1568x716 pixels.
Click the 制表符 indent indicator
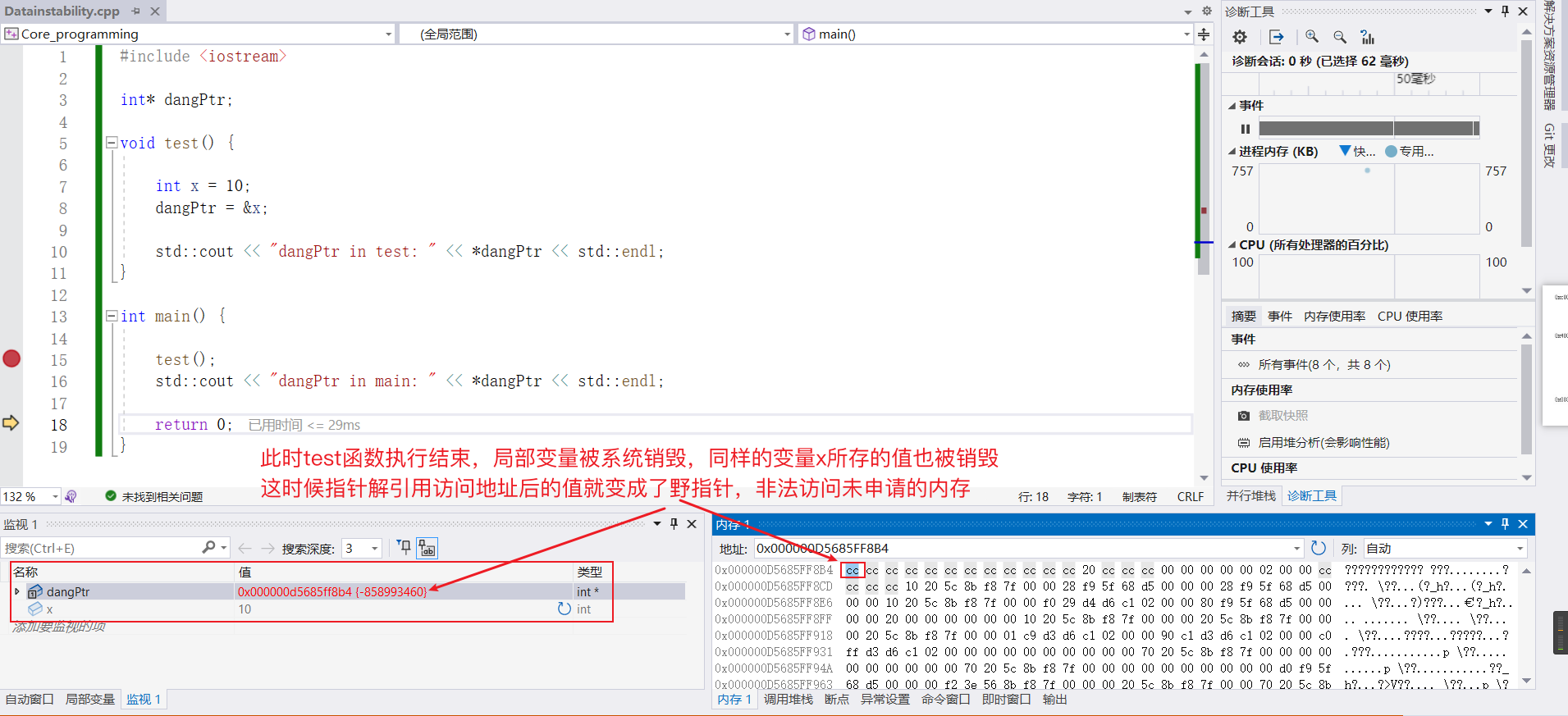1140,497
